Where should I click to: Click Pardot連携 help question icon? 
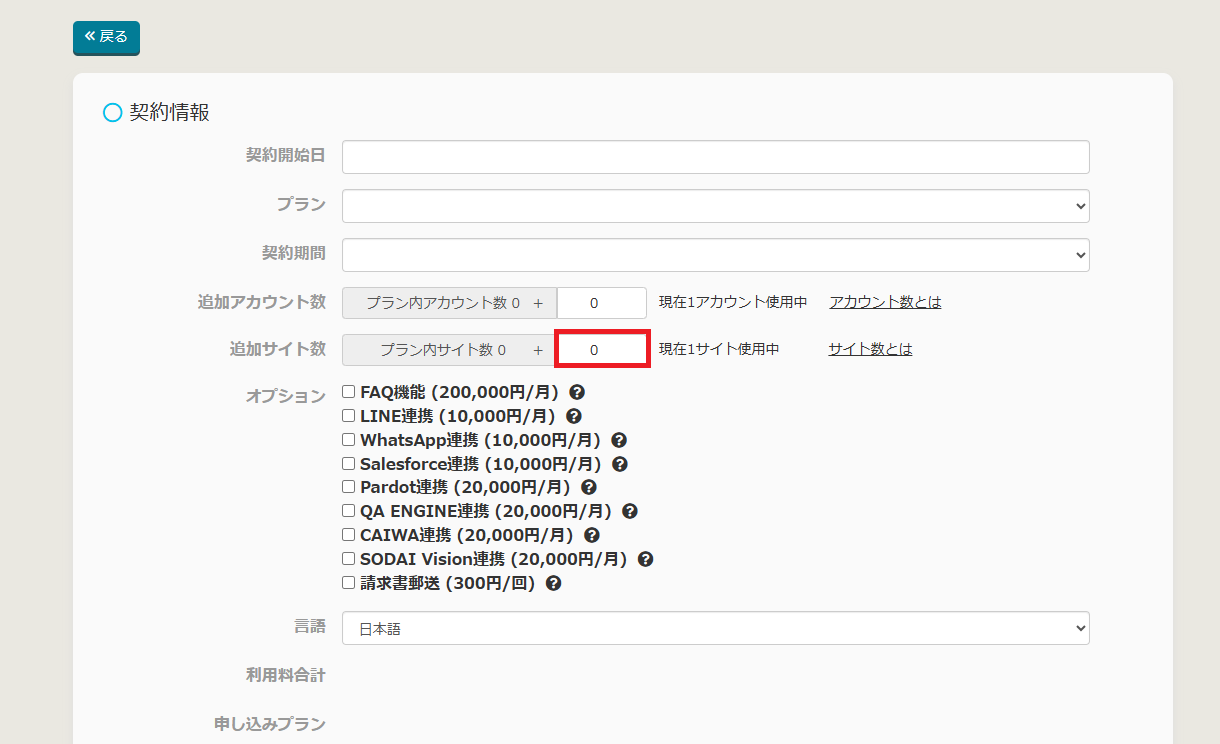tap(589, 487)
